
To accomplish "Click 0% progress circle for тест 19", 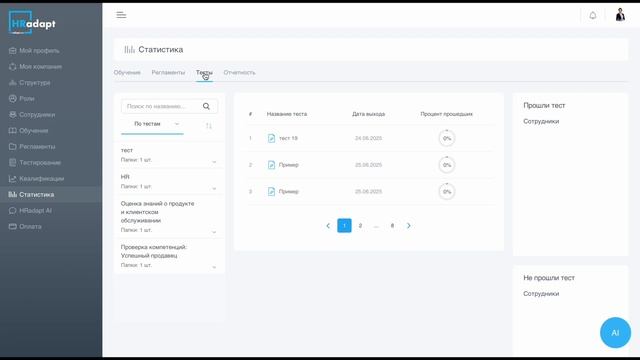I will point(447,138).
